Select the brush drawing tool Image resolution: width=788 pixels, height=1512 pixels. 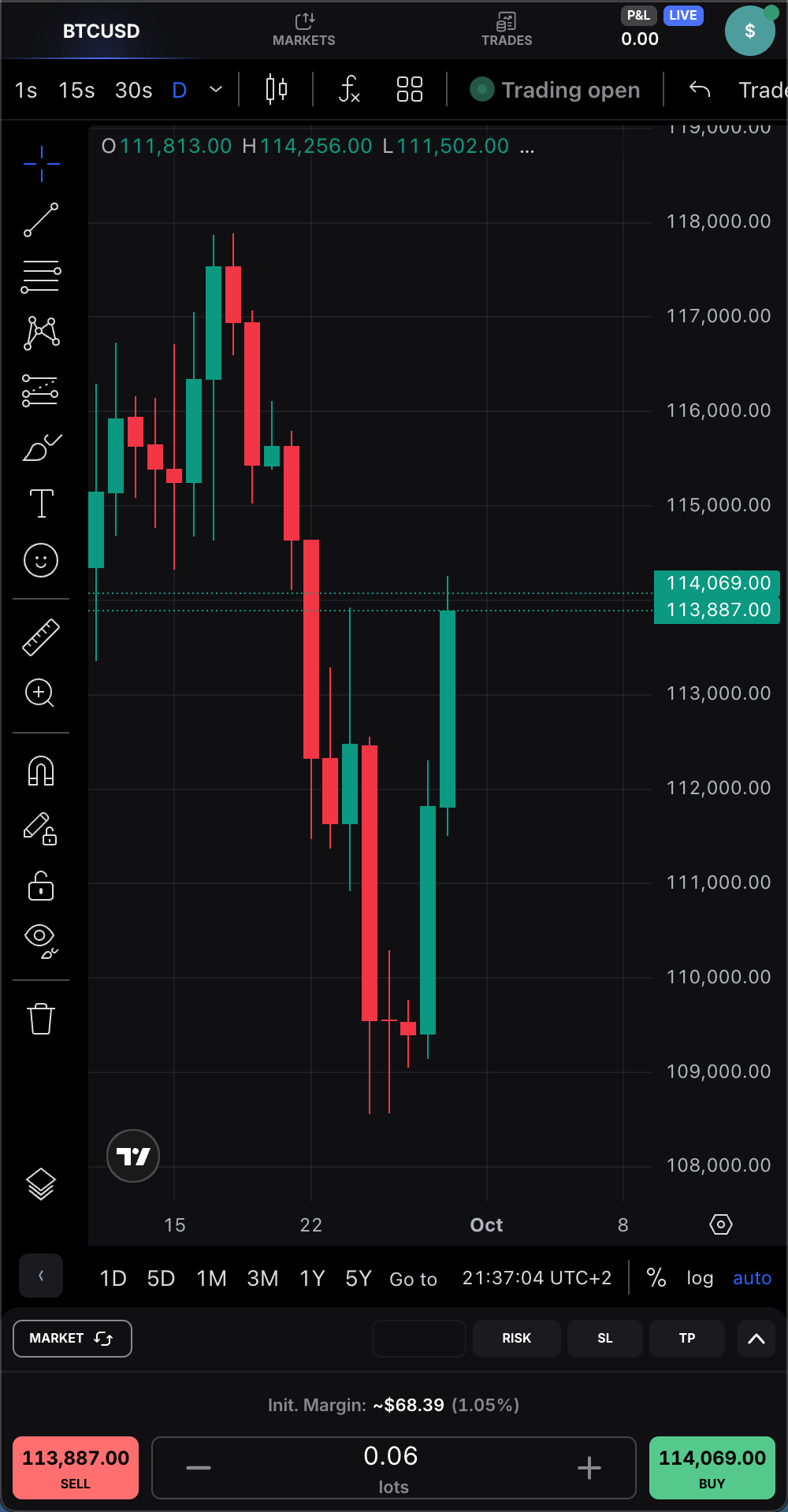click(x=41, y=448)
